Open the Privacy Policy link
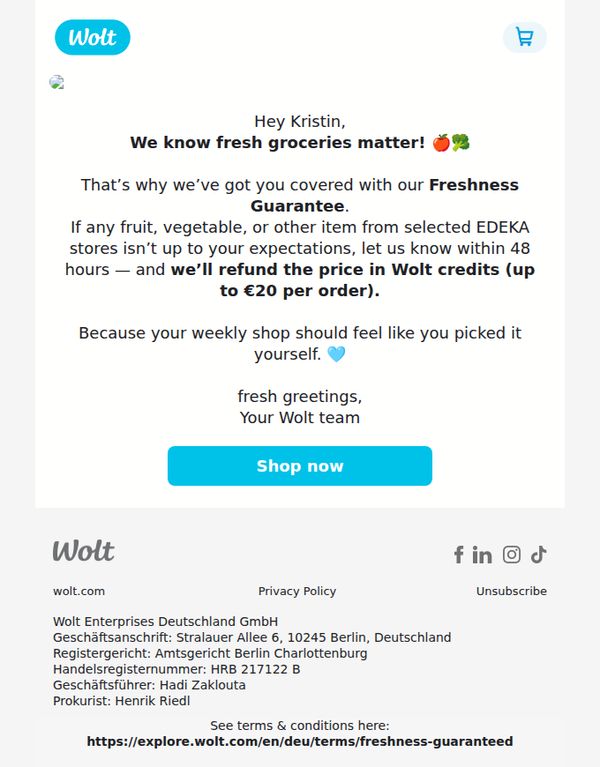This screenshot has width=600, height=767. [297, 591]
